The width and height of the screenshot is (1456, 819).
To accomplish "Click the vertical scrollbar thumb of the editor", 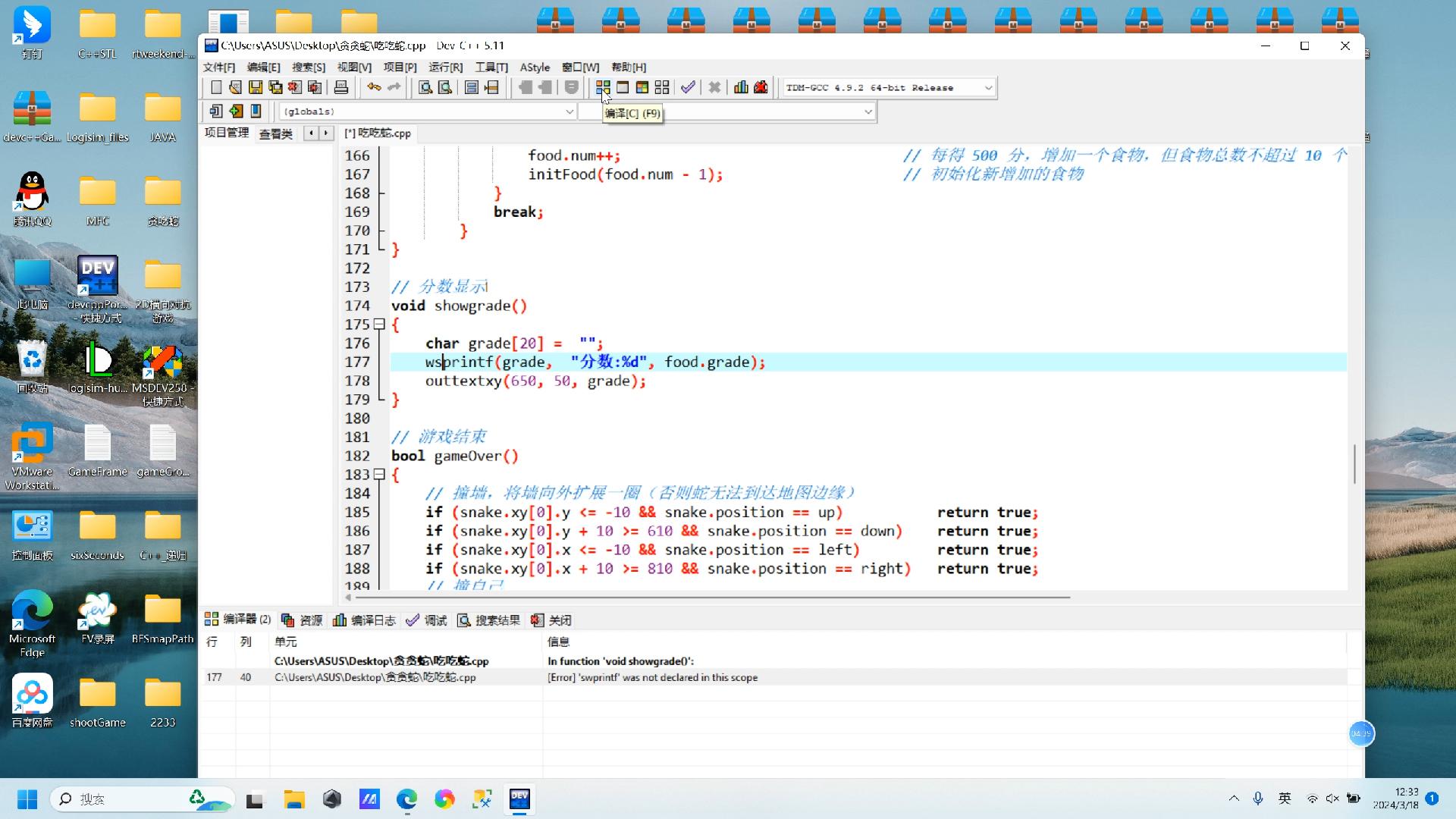I will [x=1354, y=463].
